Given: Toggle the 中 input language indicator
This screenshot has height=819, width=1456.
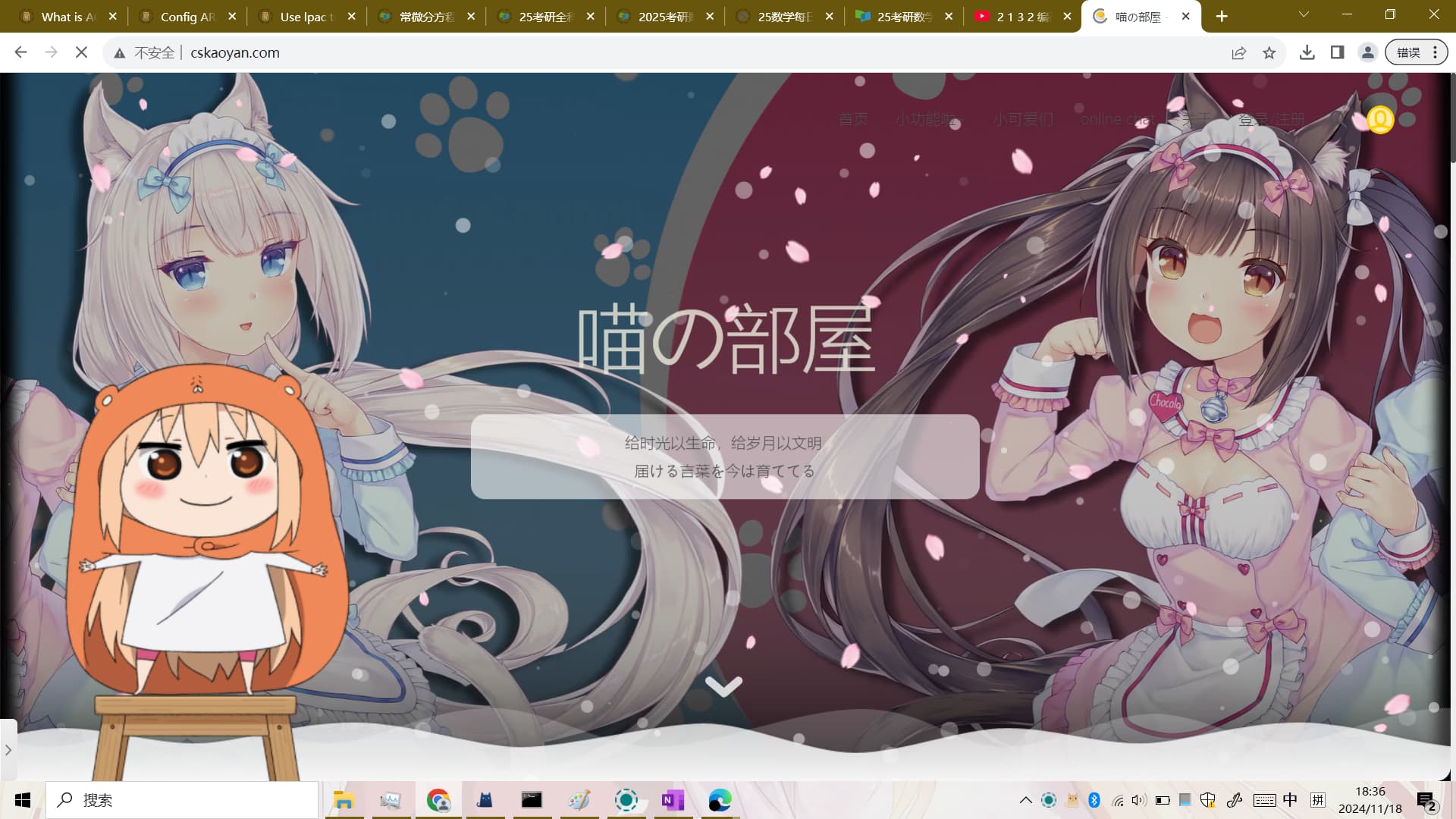Looking at the screenshot, I should click(x=1290, y=800).
